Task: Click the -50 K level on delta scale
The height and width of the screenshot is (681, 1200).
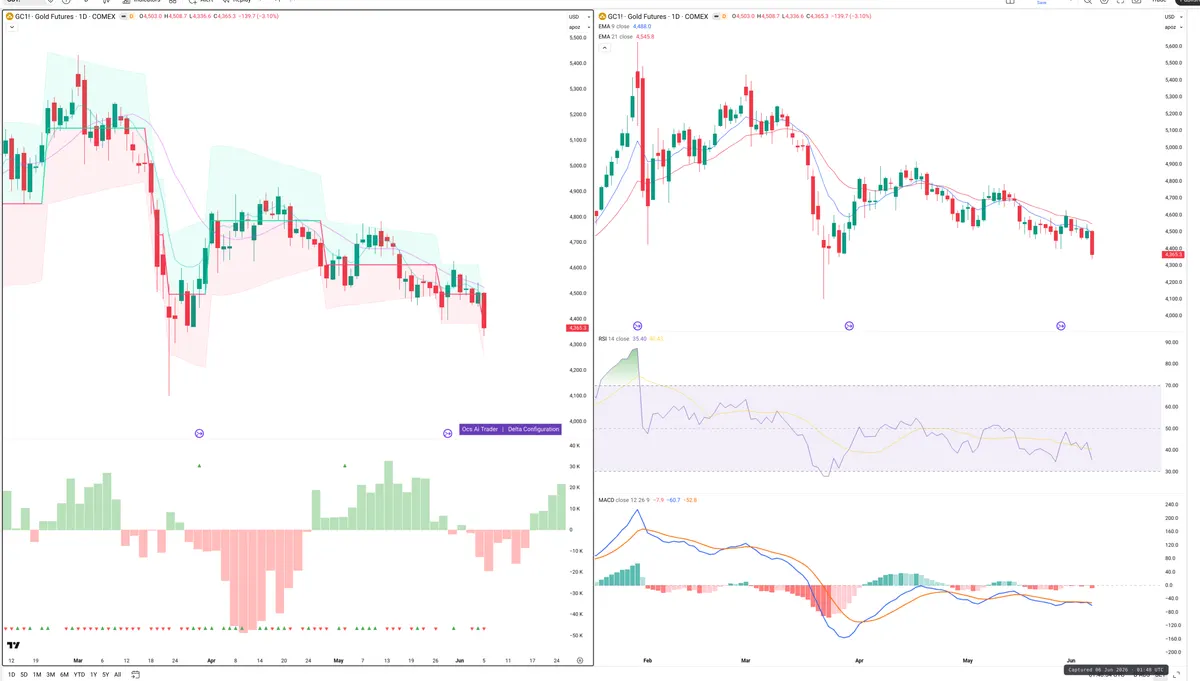Action: (x=577, y=635)
